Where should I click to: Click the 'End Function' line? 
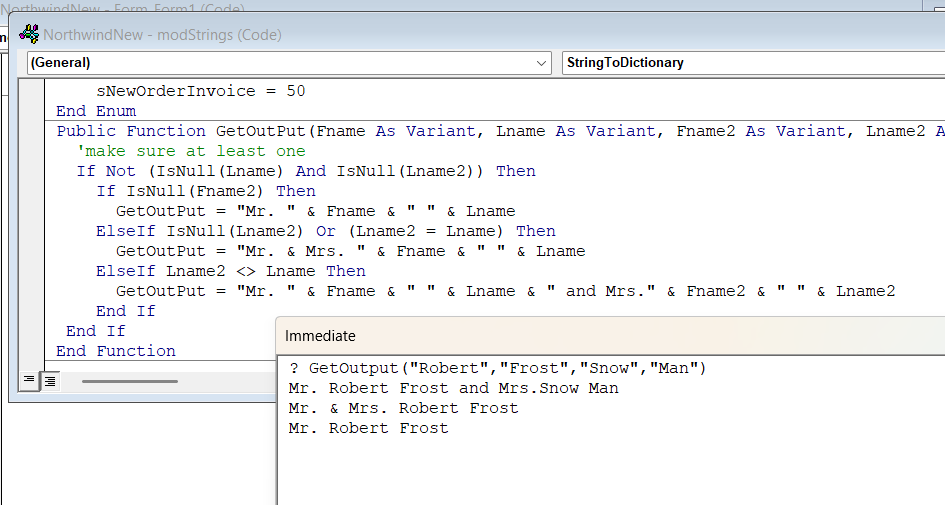pyautogui.click(x=116, y=351)
